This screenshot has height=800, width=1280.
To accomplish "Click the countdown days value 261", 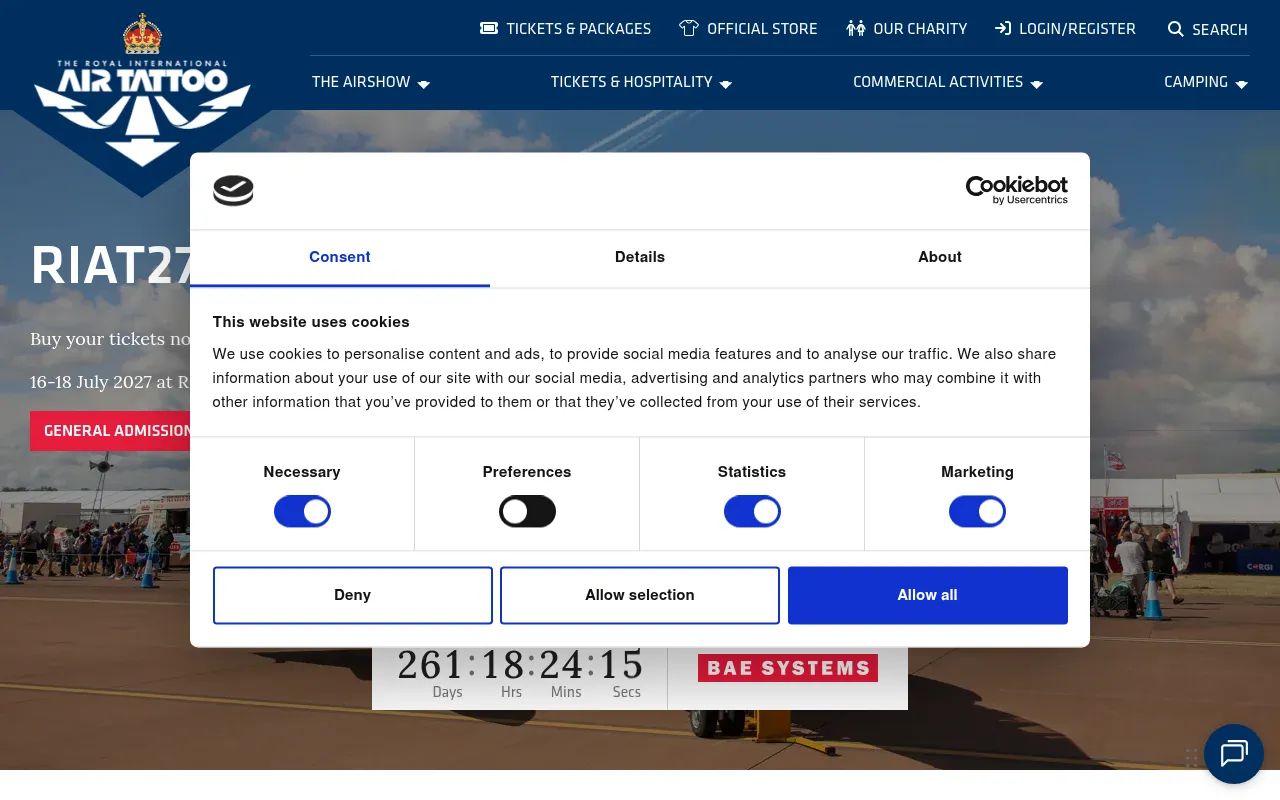I will tap(431, 665).
